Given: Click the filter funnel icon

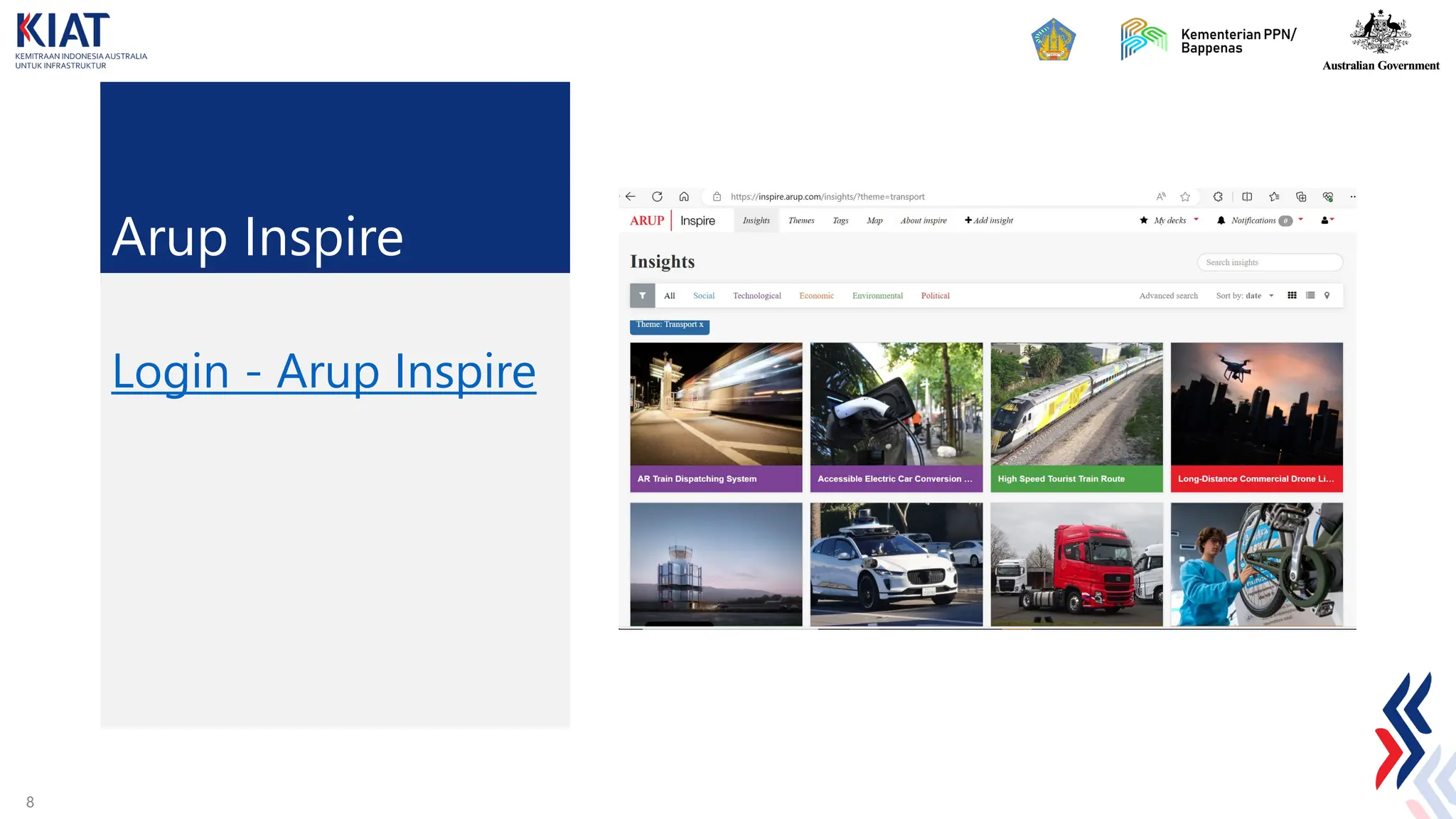Looking at the screenshot, I should (642, 296).
